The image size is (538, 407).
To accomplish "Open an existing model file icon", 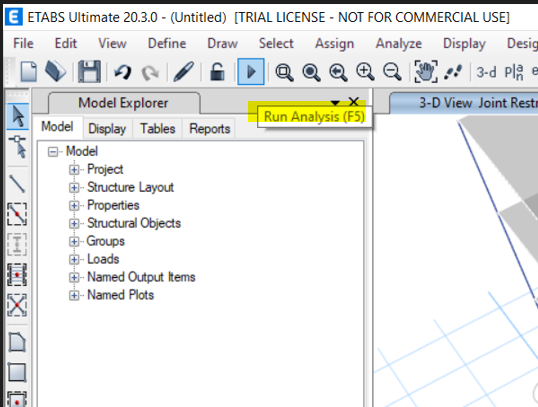I will (56, 71).
